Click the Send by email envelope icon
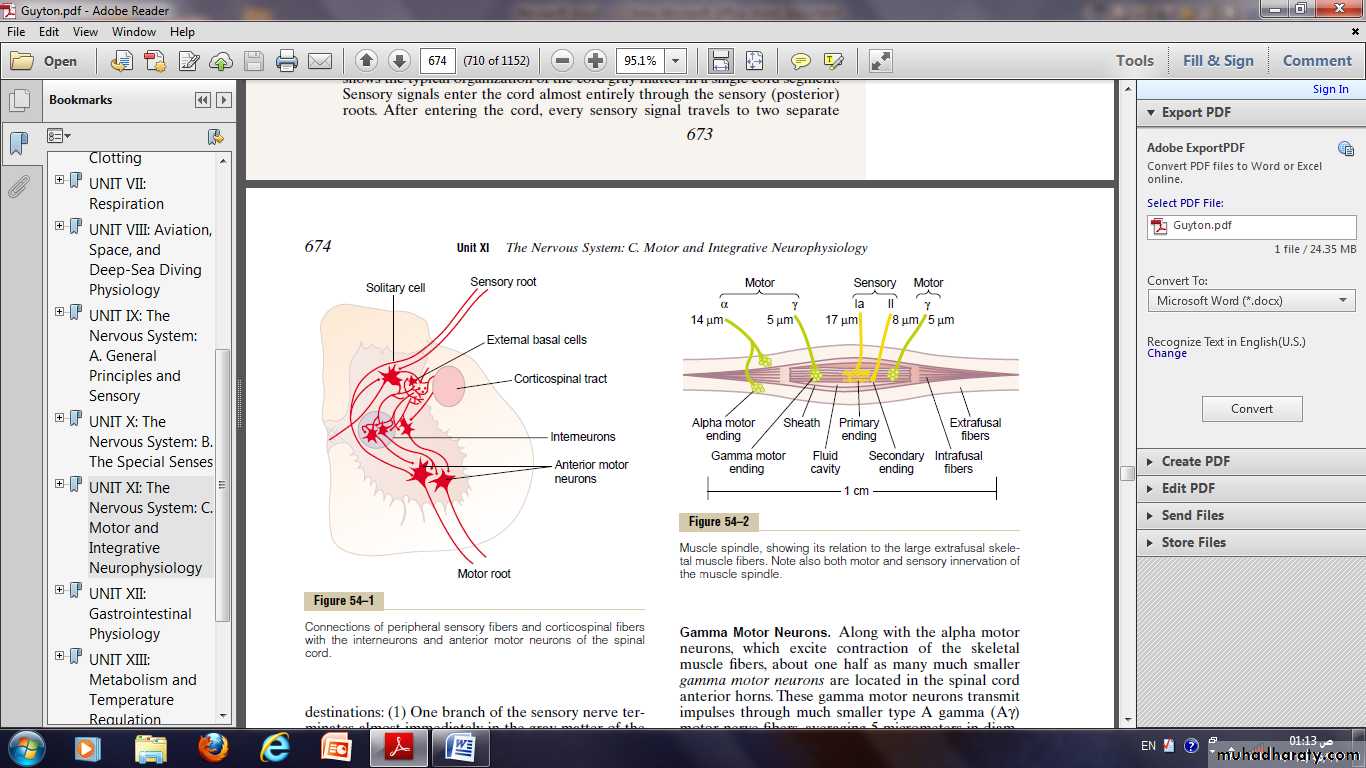 pyautogui.click(x=320, y=61)
